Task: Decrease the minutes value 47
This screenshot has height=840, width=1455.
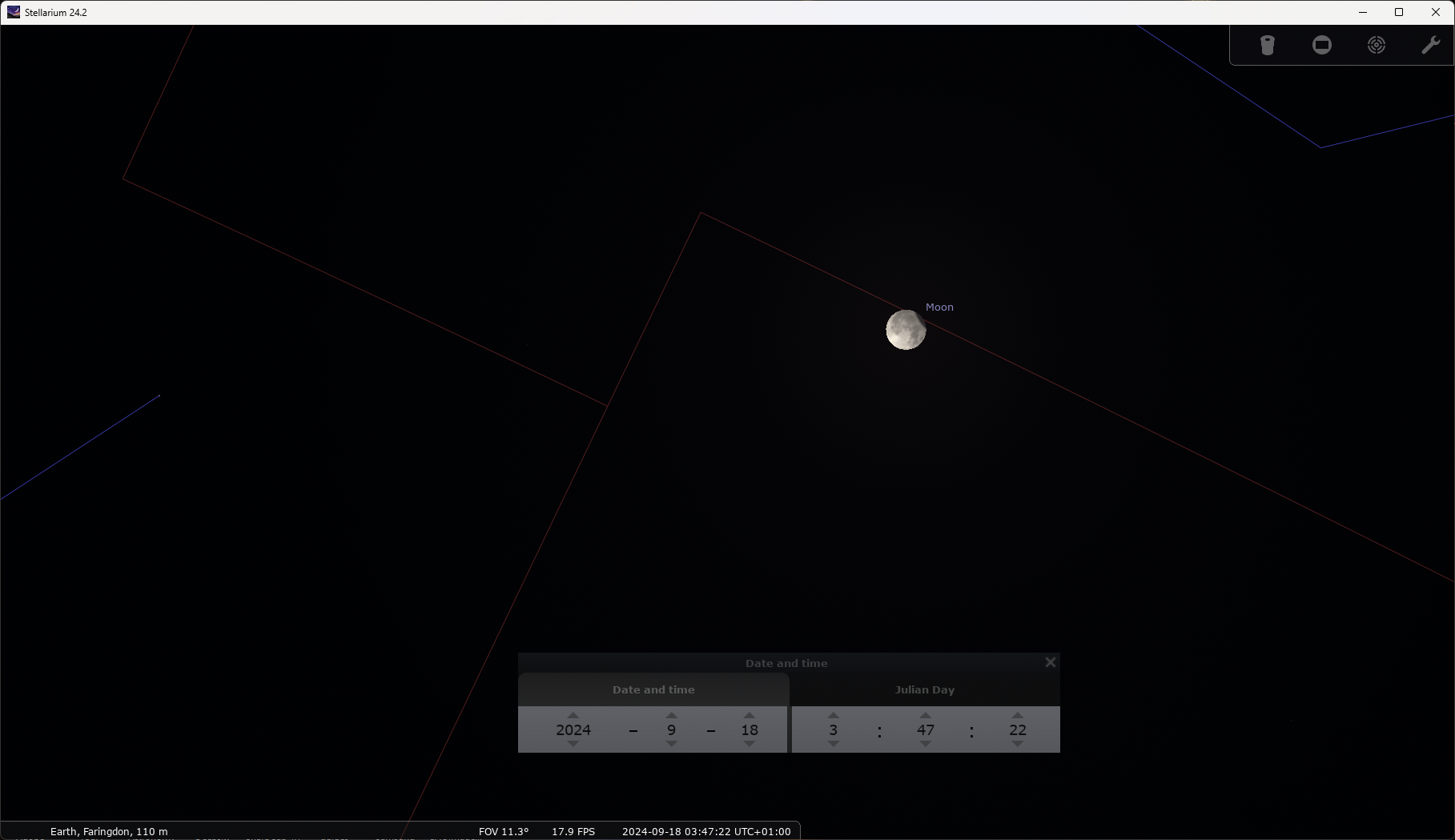Action: [x=926, y=744]
